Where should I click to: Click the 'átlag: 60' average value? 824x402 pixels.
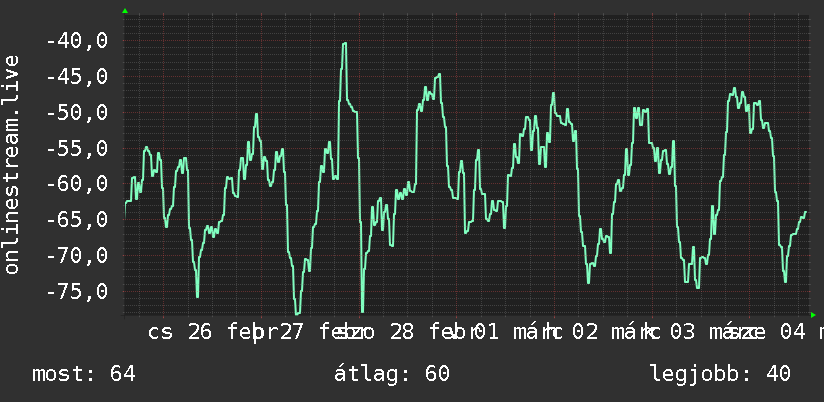click(392, 373)
